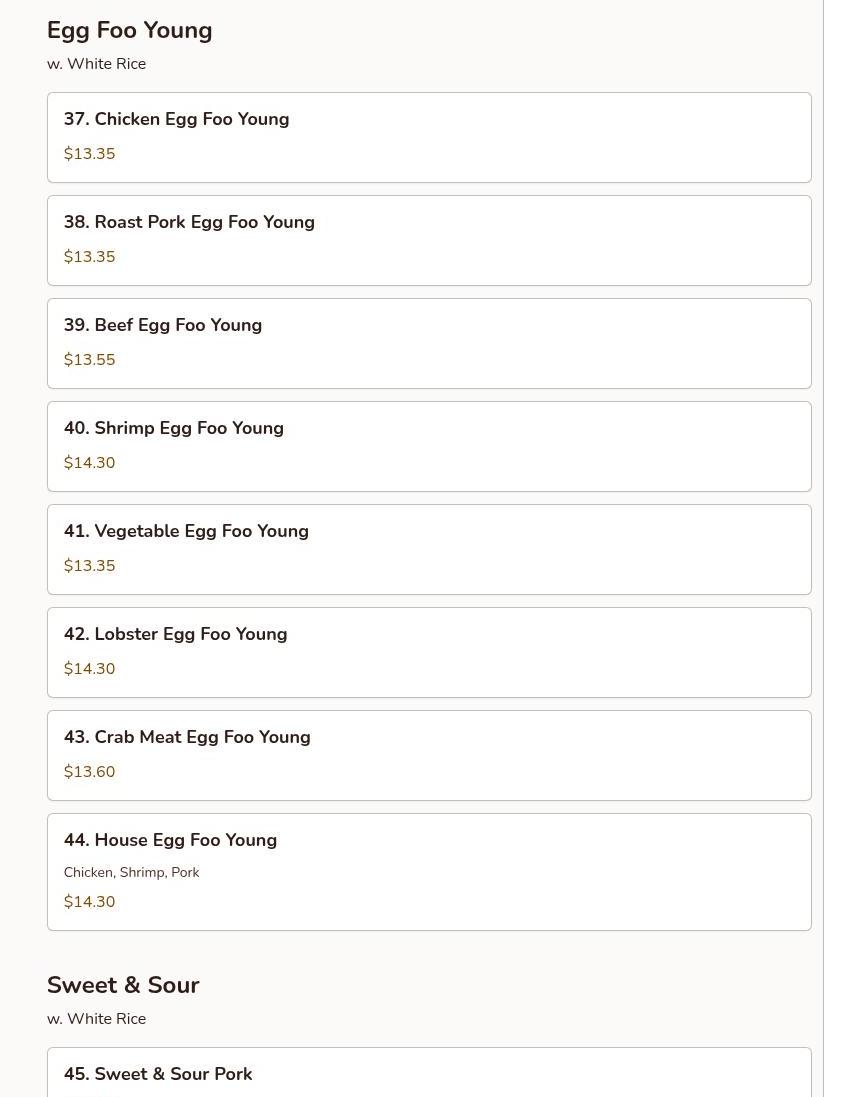
Task: Pick the Crab Meat Egg Foo Young card
Action: [x=428, y=755]
